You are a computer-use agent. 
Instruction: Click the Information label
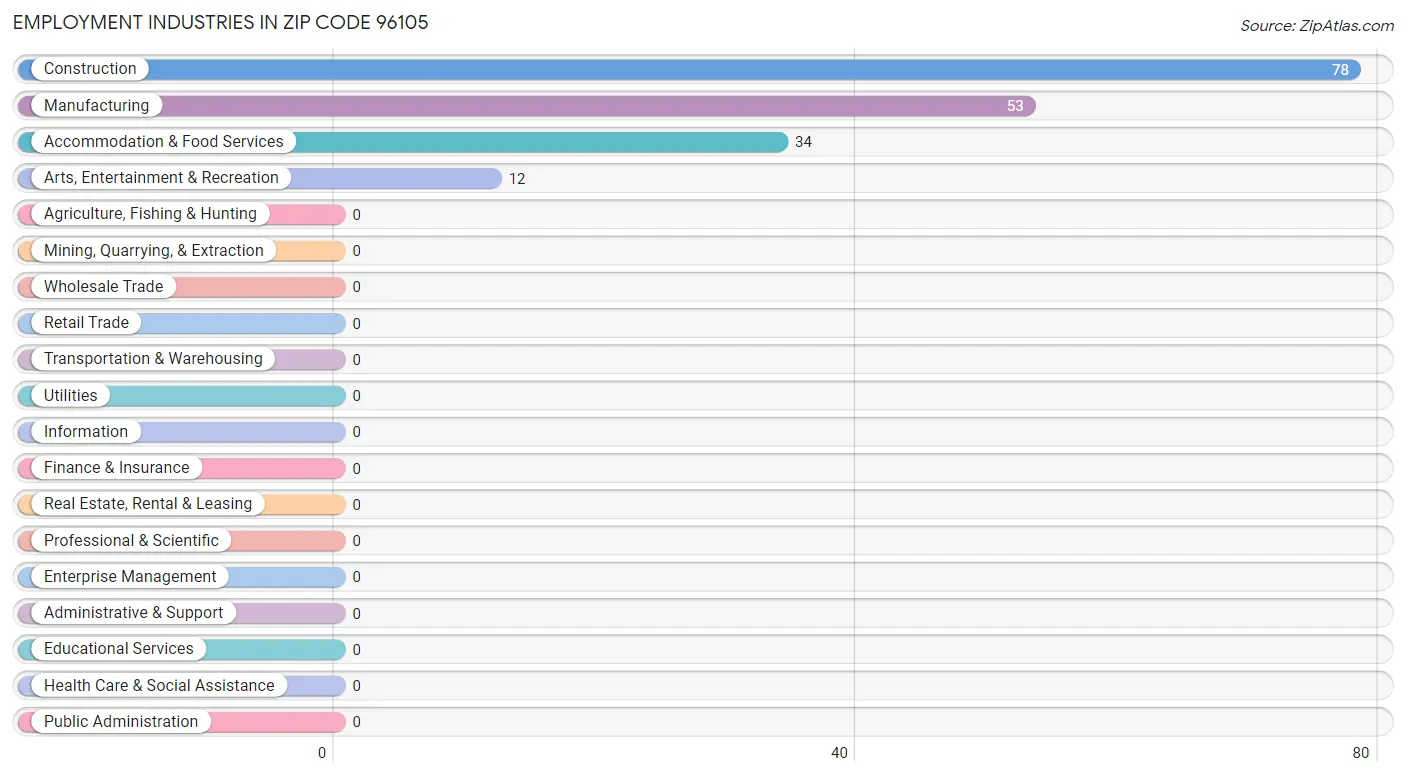pyautogui.click(x=86, y=431)
